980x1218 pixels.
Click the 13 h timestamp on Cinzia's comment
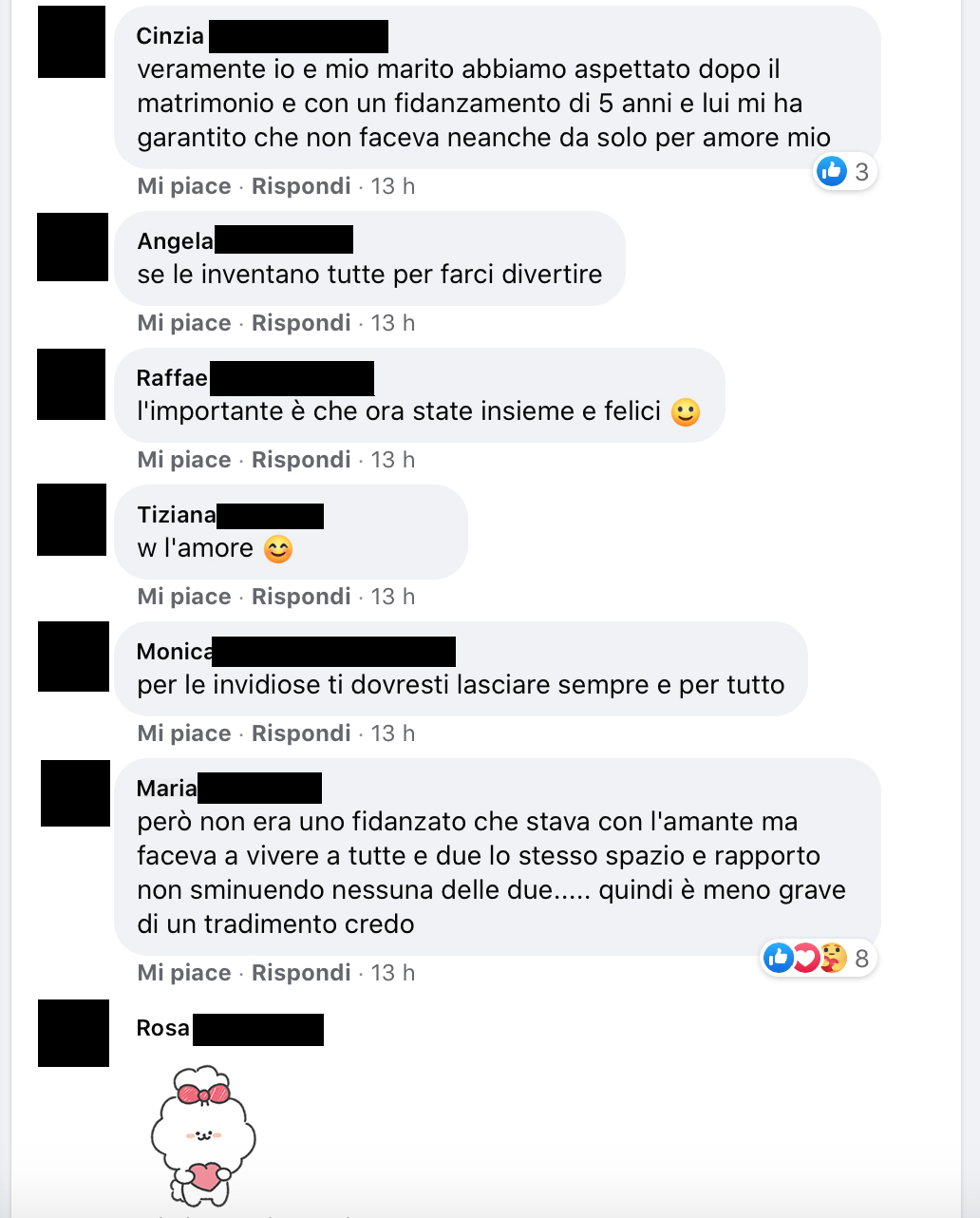393,186
